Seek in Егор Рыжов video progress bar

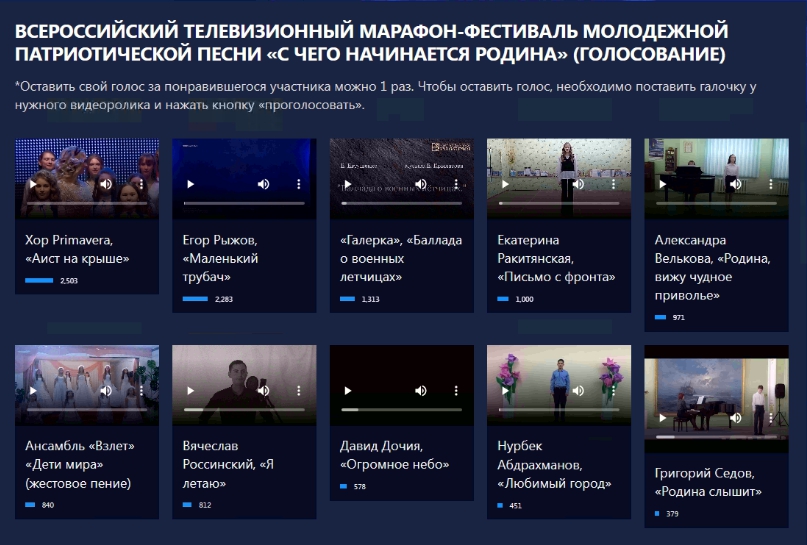coord(244,203)
